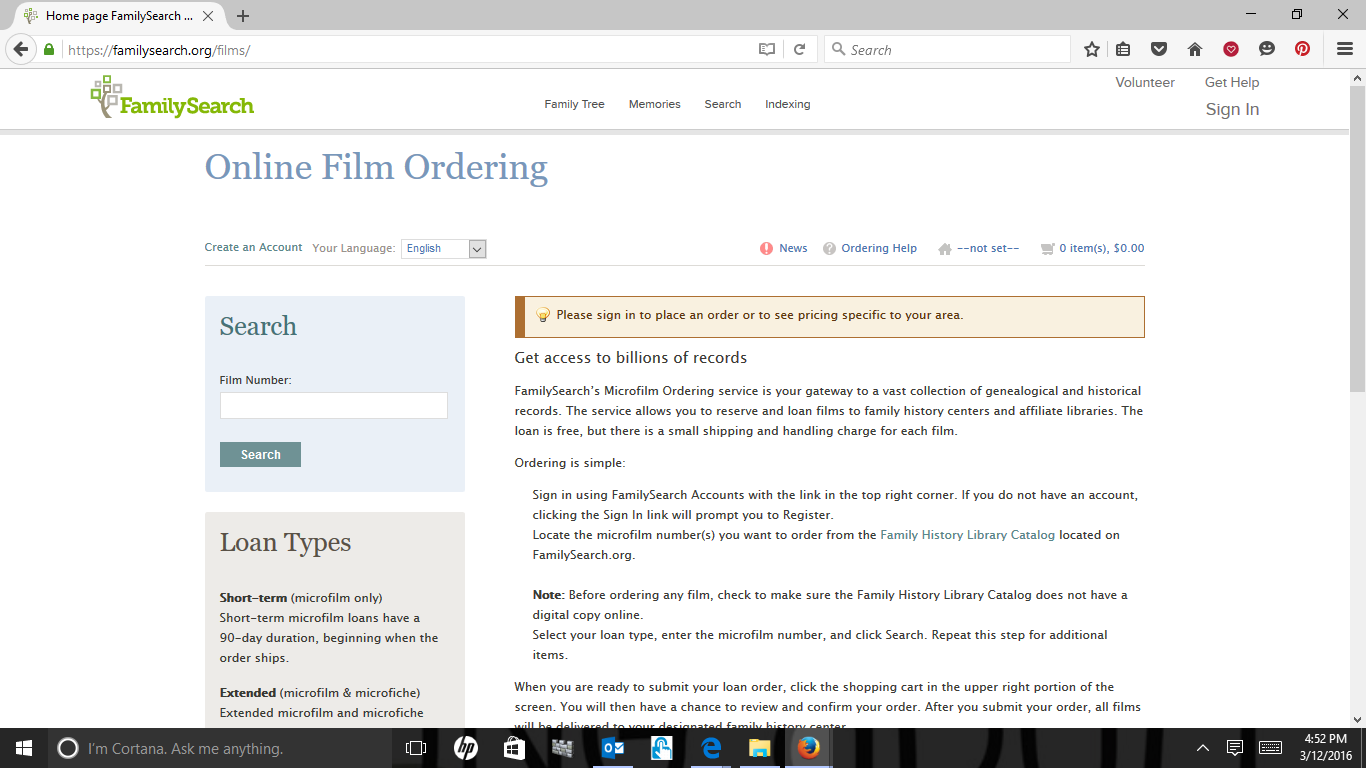Viewport: 1366px width, 768px height.
Task: Click the Ordering Help link text
Action: (x=879, y=248)
